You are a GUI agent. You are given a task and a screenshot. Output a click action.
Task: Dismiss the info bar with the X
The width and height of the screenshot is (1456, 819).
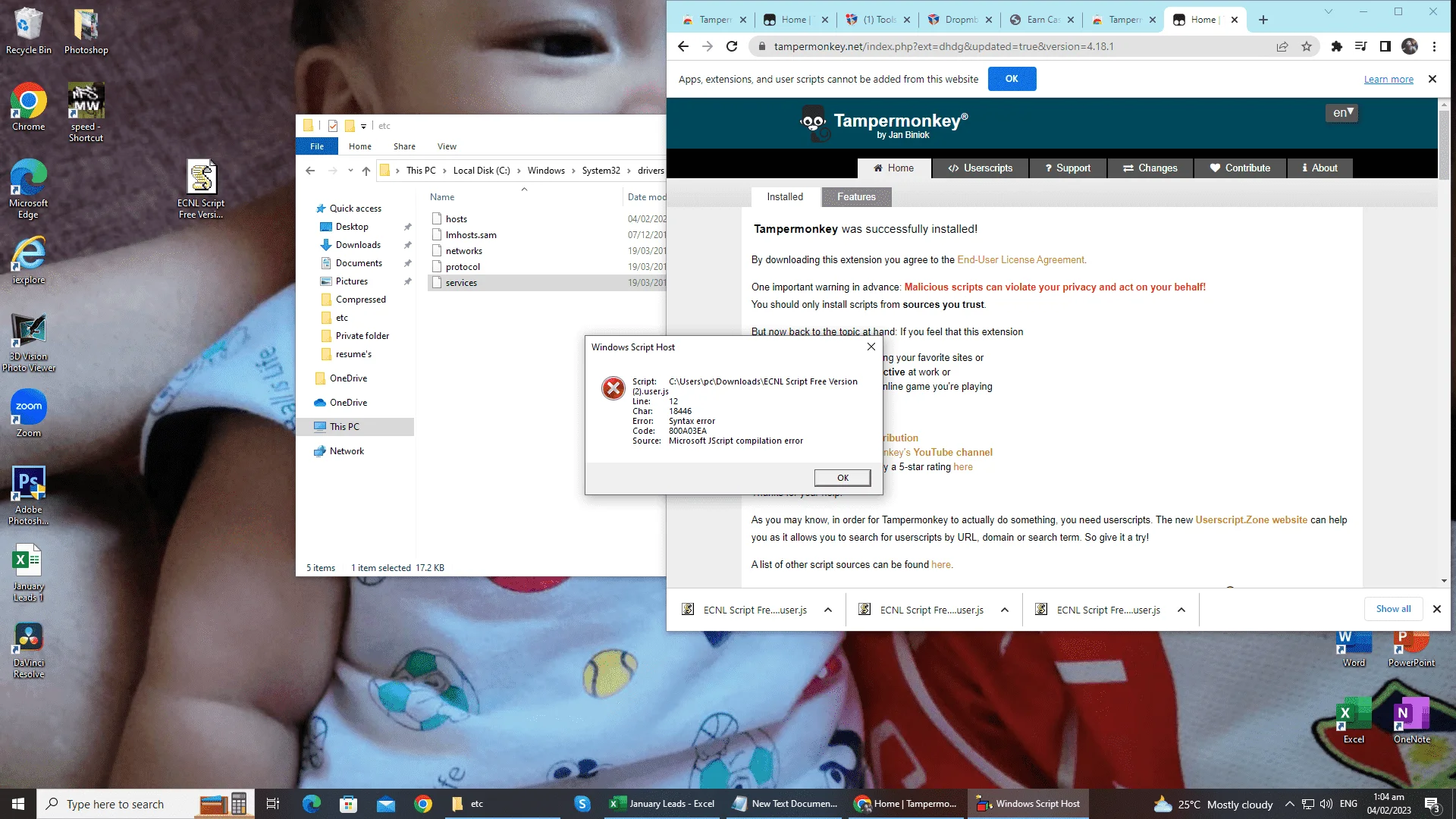(1432, 79)
